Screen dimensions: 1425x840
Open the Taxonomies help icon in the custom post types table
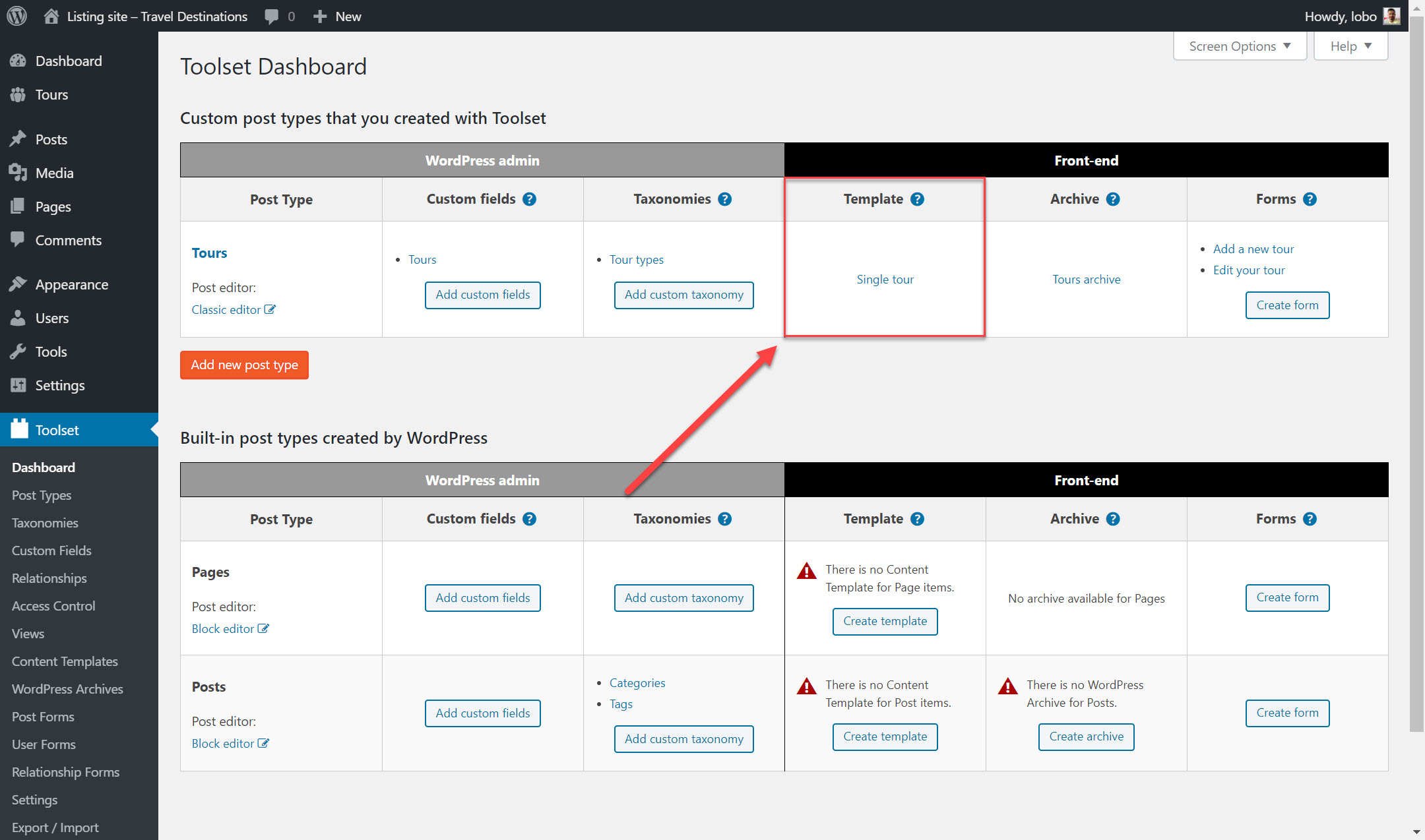tap(724, 199)
